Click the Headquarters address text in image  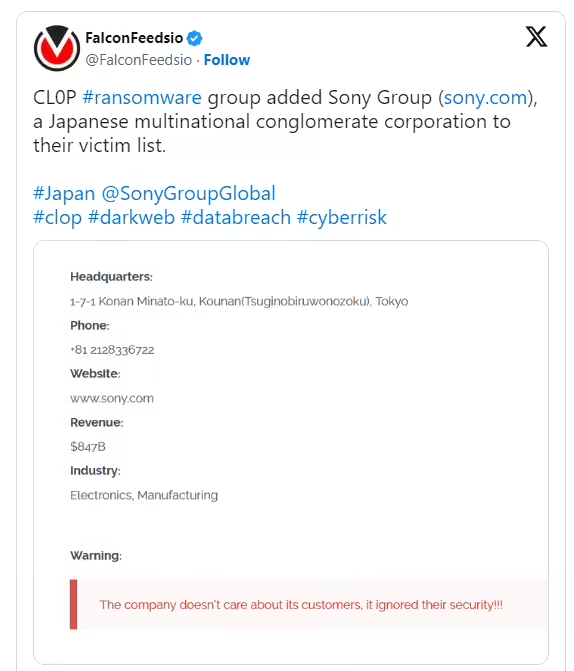239,301
